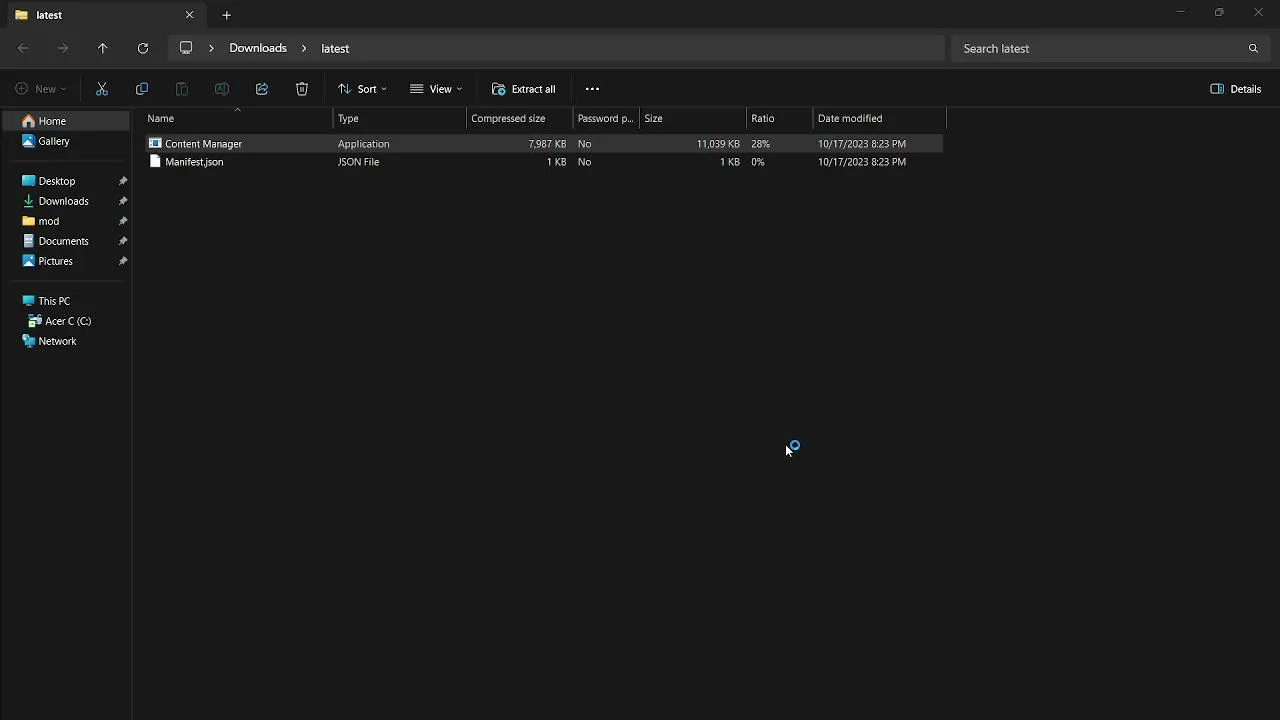Click the 28% ratio cell
The height and width of the screenshot is (720, 1280).
click(x=760, y=144)
